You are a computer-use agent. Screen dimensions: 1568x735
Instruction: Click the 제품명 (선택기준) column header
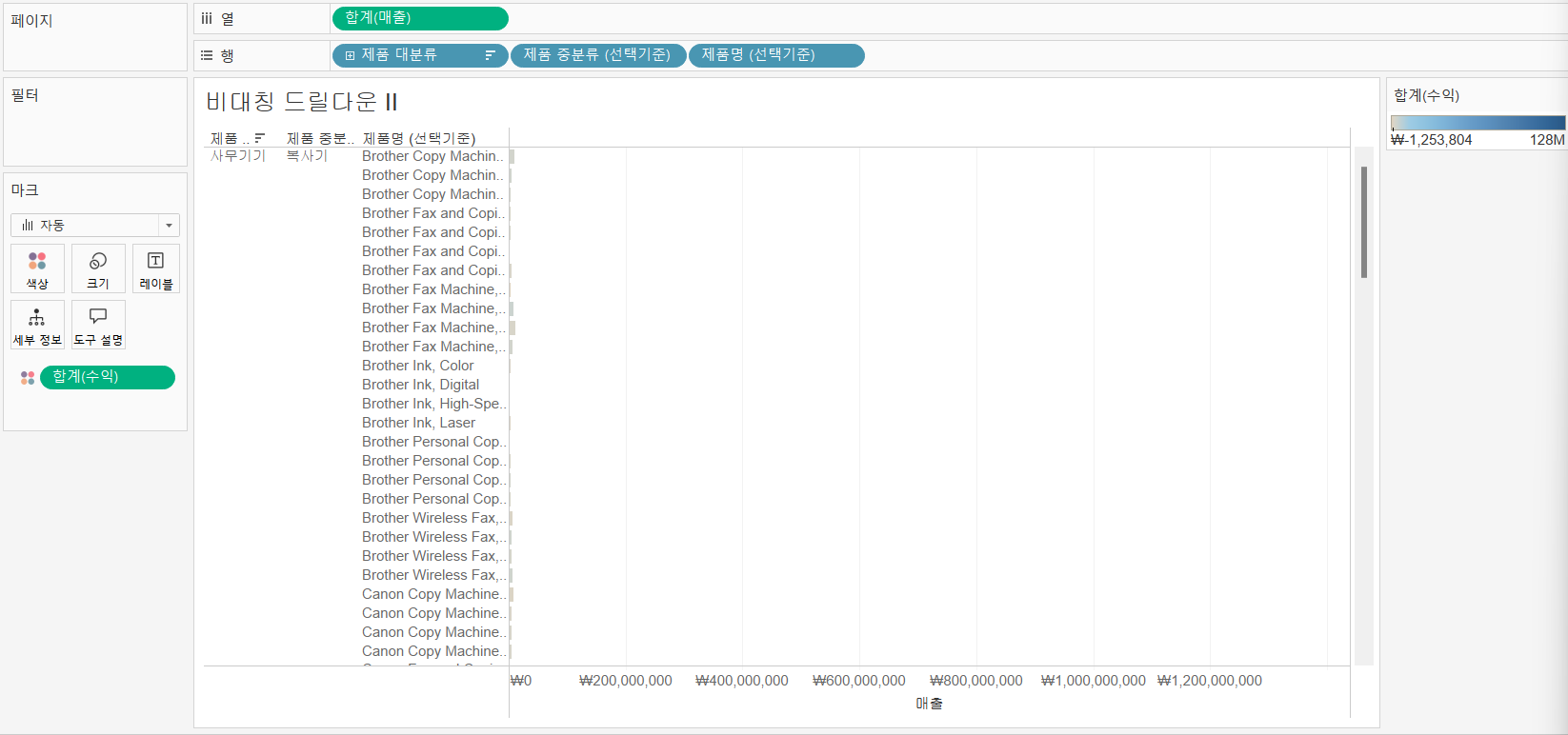coord(419,138)
